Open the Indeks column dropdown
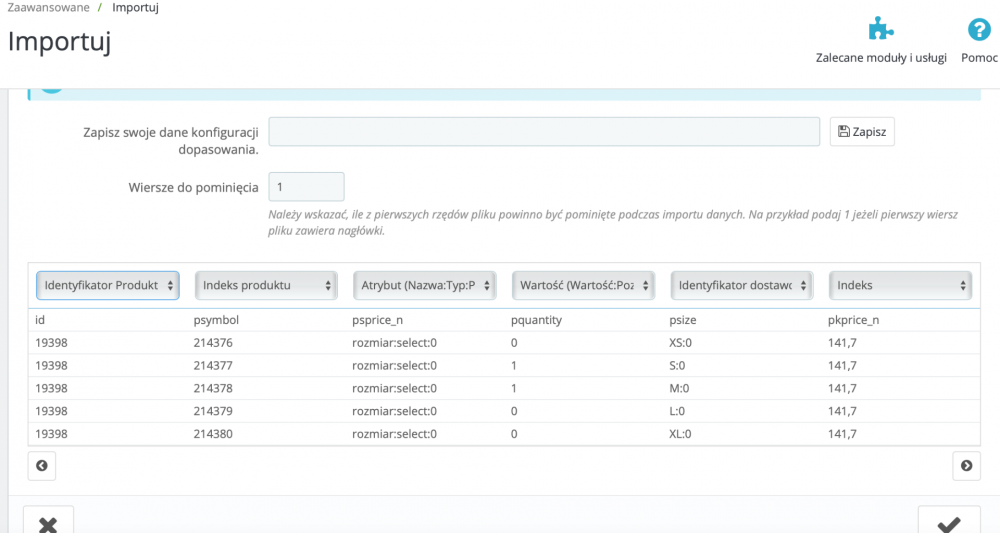The image size is (1000, 533). (x=900, y=285)
